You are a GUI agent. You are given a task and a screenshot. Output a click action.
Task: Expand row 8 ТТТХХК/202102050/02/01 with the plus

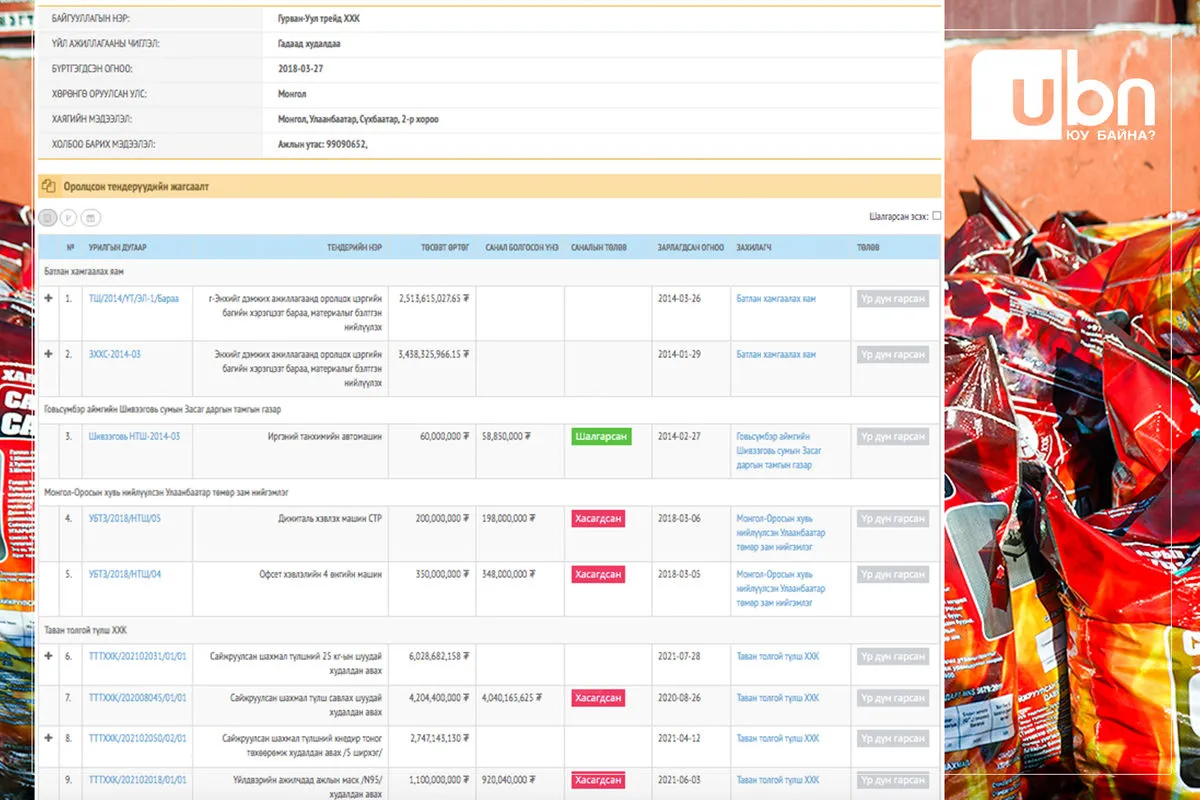click(x=48, y=738)
